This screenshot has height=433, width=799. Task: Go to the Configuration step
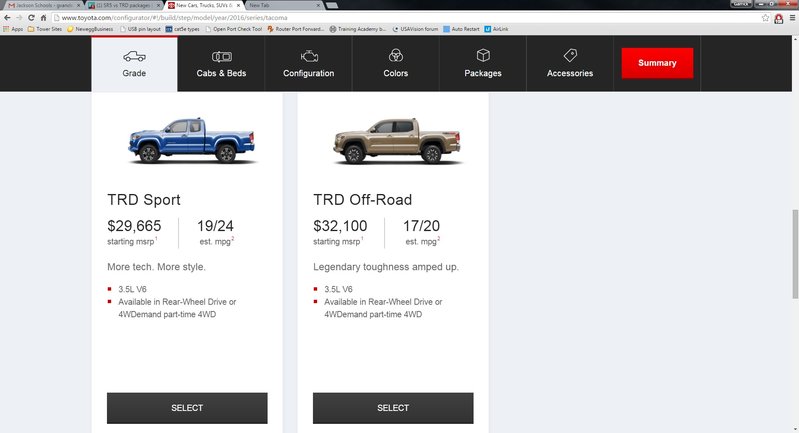[308, 64]
